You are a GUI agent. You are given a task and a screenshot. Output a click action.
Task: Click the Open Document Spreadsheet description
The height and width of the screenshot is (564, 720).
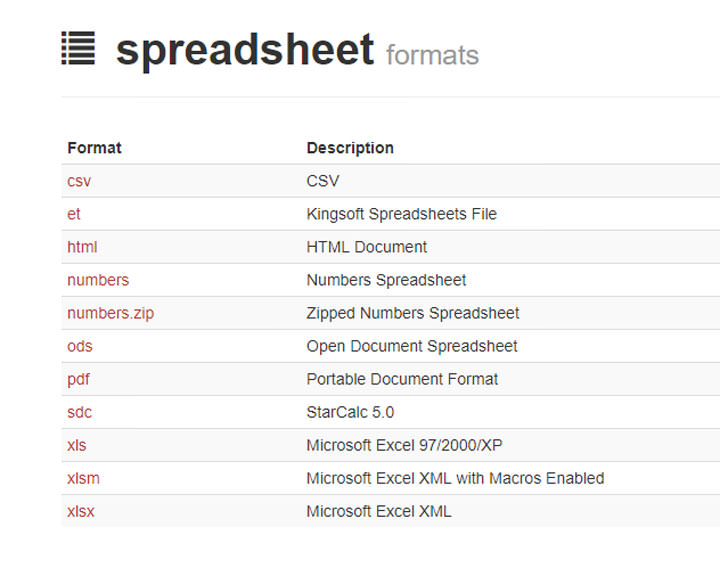click(412, 346)
